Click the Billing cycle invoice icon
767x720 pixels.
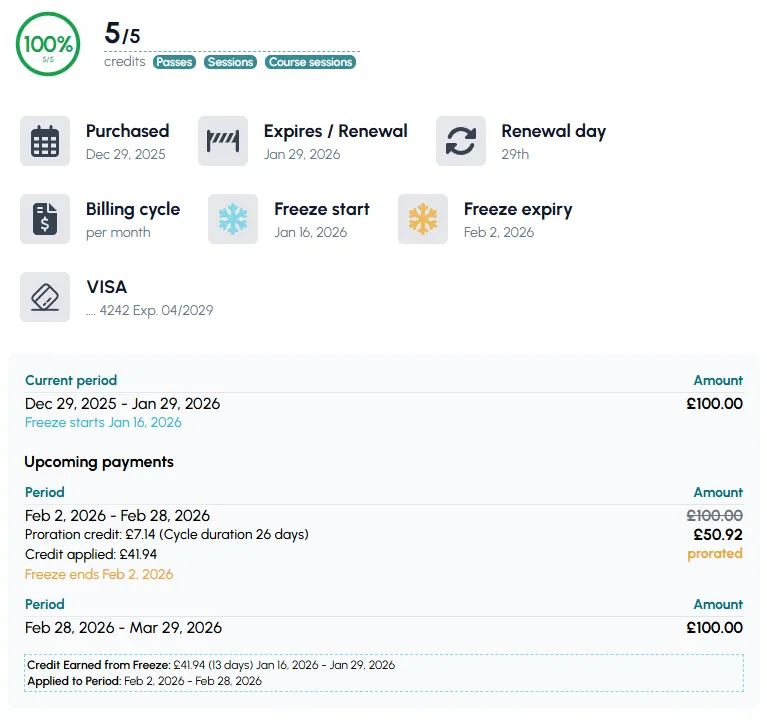[45, 219]
